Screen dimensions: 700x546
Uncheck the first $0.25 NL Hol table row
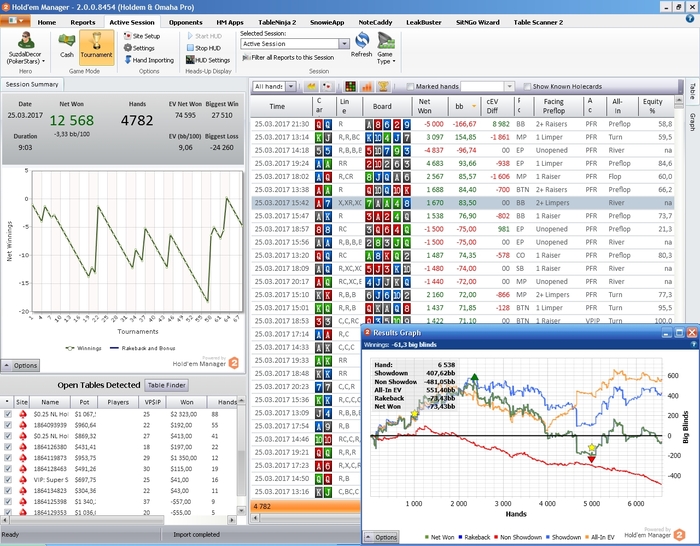pyautogui.click(x=8, y=414)
